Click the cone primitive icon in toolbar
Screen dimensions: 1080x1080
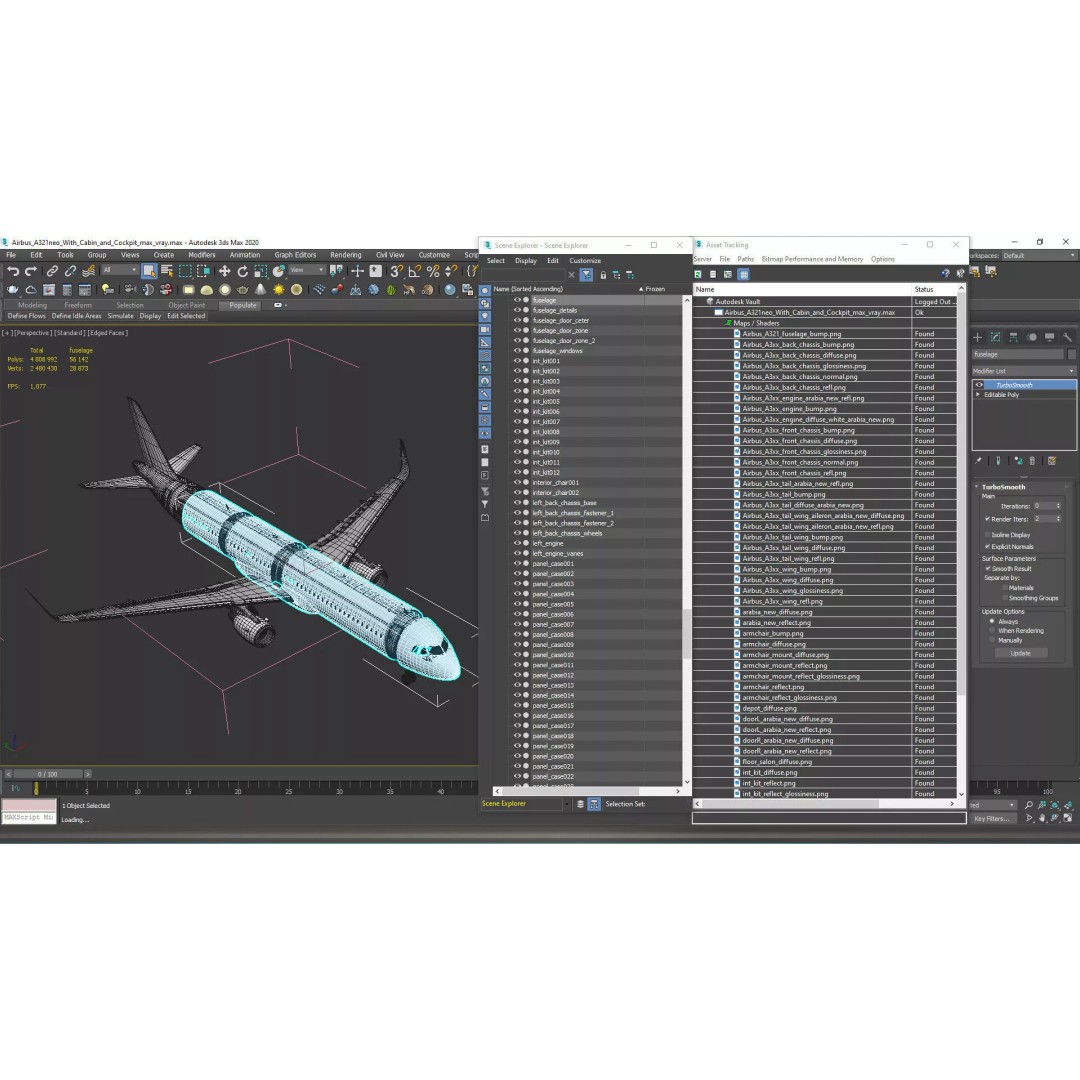(x=260, y=290)
